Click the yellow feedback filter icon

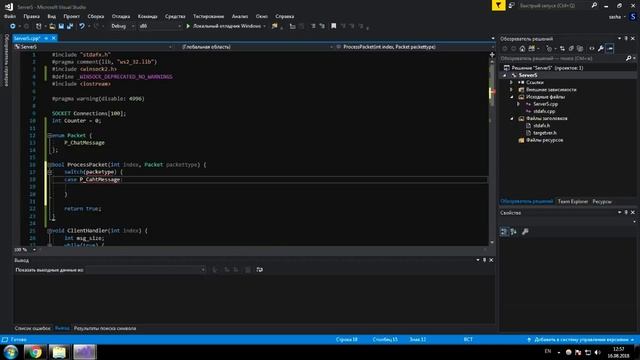pyautogui.click(x=498, y=5)
